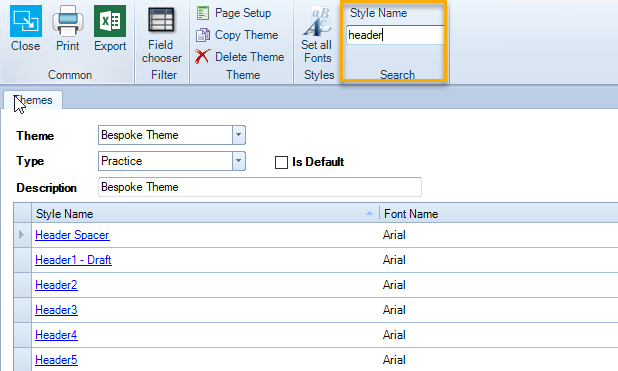The image size is (618, 371).
Task: Click the Style Name search field
Action: (x=395, y=35)
